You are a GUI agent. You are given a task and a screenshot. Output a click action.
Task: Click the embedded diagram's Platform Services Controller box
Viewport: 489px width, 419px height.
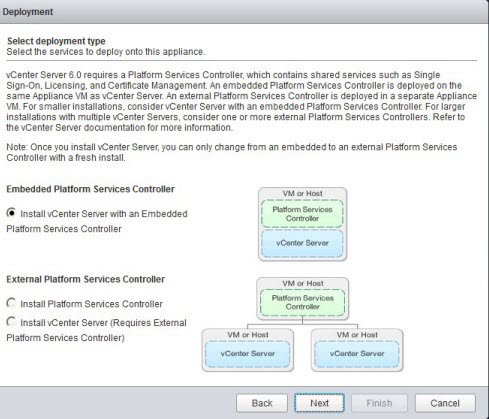(x=302, y=214)
